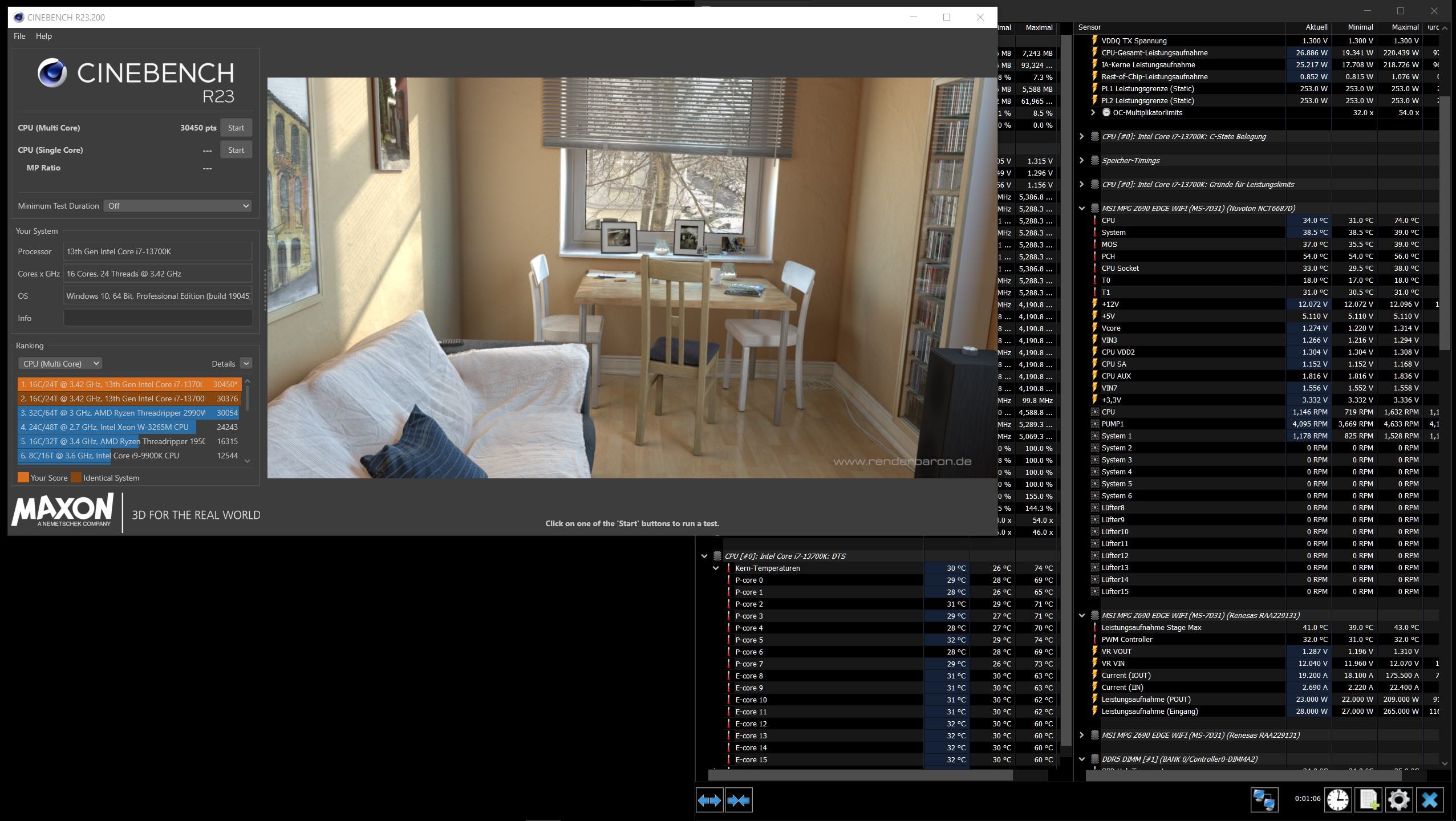Click the Current (IOUT) lightning icon
The width and height of the screenshot is (1456, 821).
1095,675
